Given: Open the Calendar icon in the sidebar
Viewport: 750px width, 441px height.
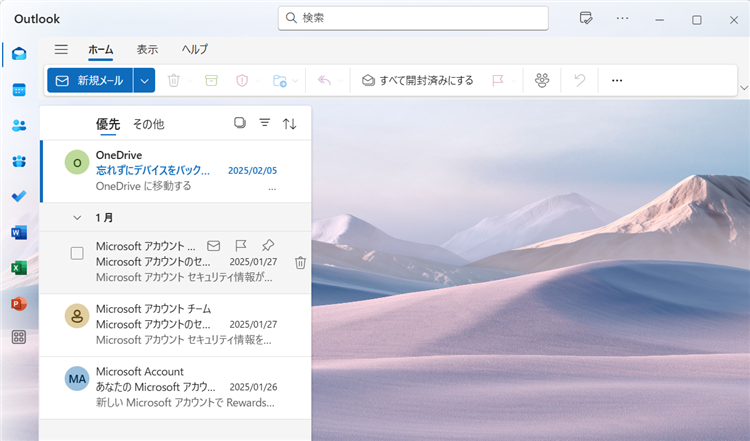Looking at the screenshot, I should [x=19, y=90].
